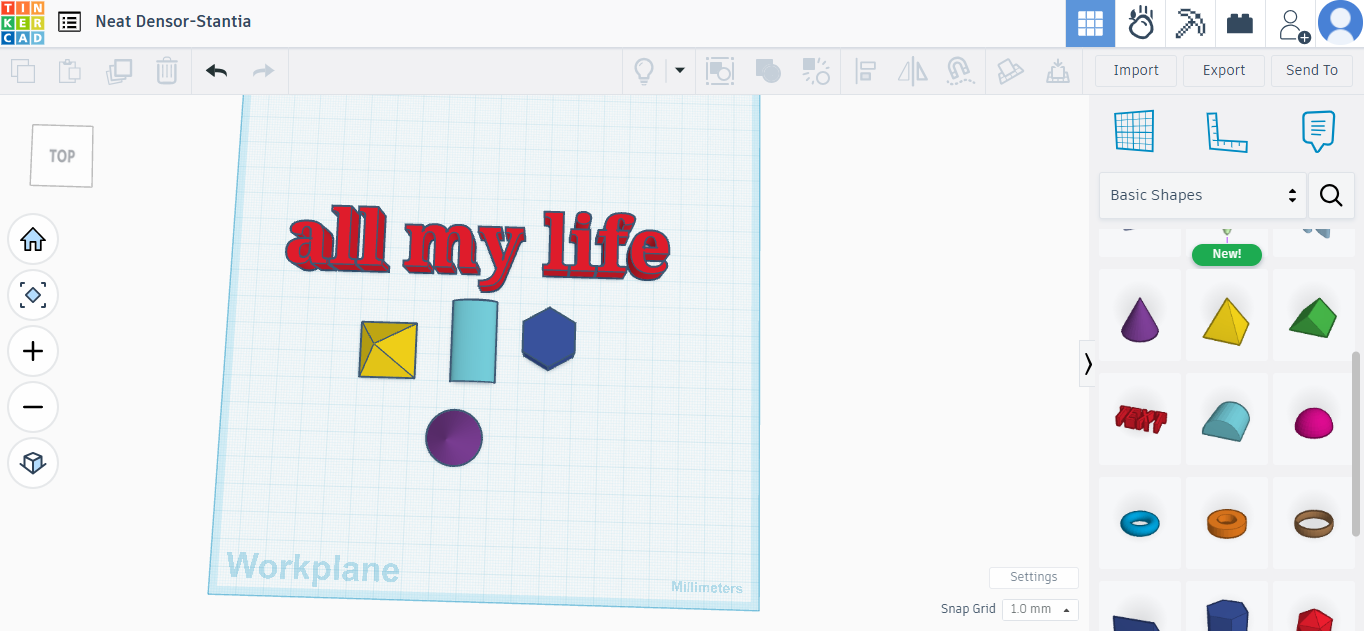Open the design list menu icon
Image resolution: width=1364 pixels, height=631 pixels.
[x=70, y=21]
